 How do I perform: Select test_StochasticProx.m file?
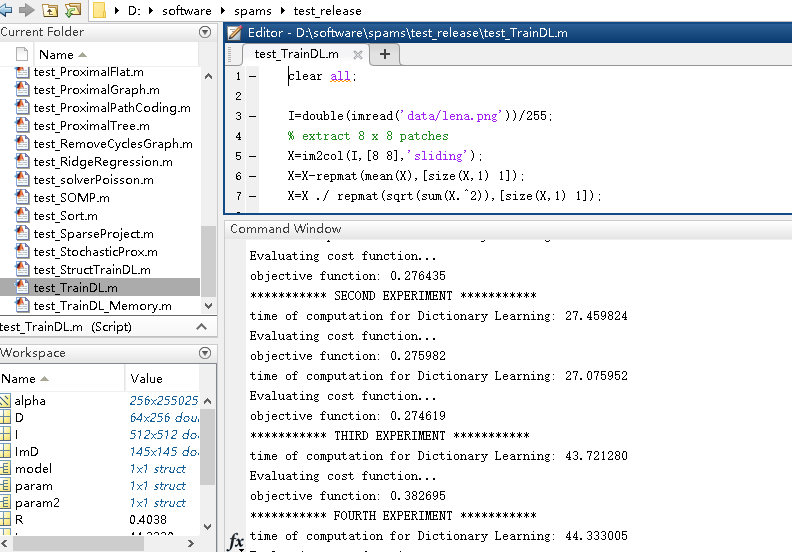click(x=95, y=252)
